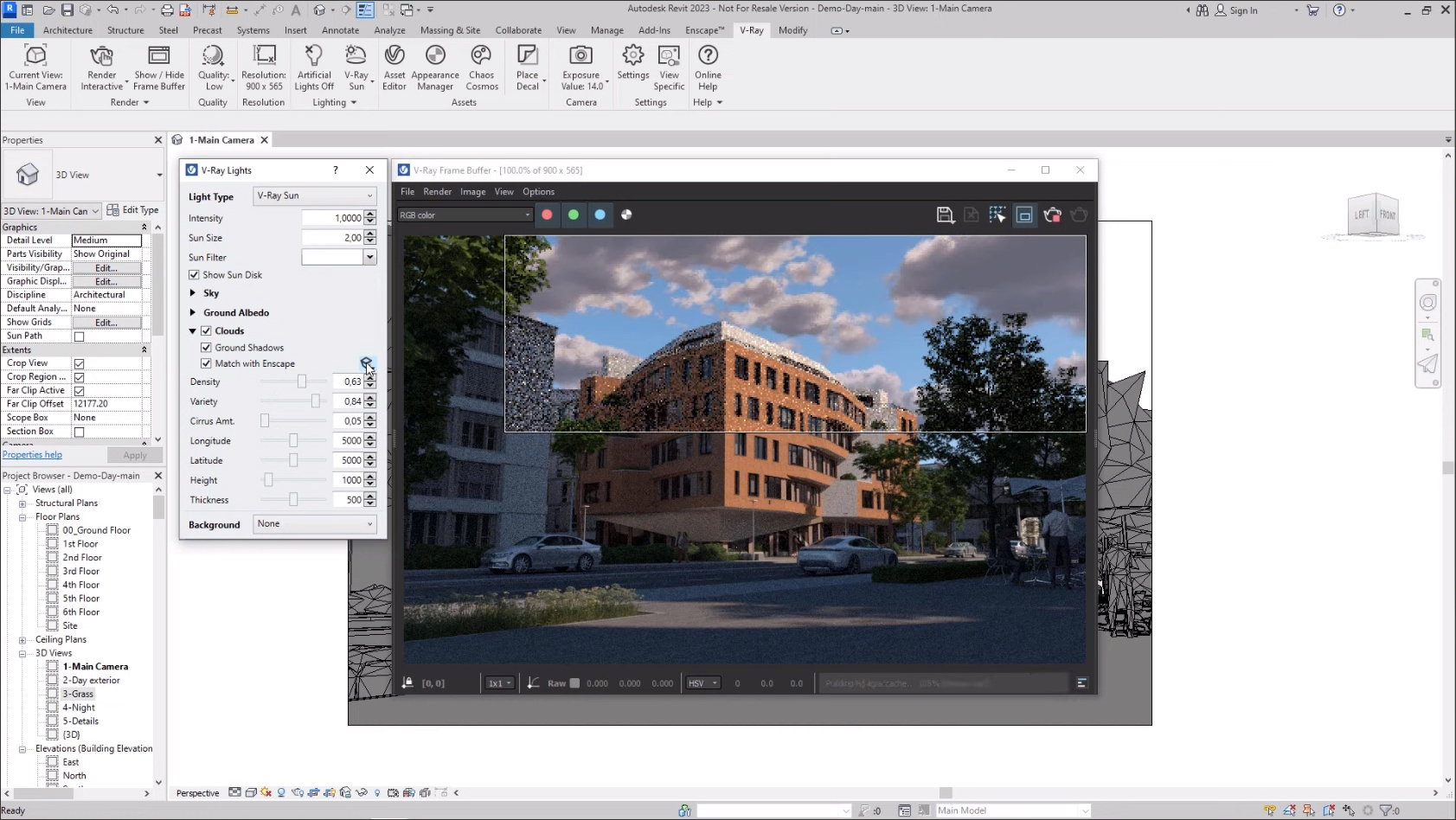Open Quality Low setting

(x=214, y=67)
